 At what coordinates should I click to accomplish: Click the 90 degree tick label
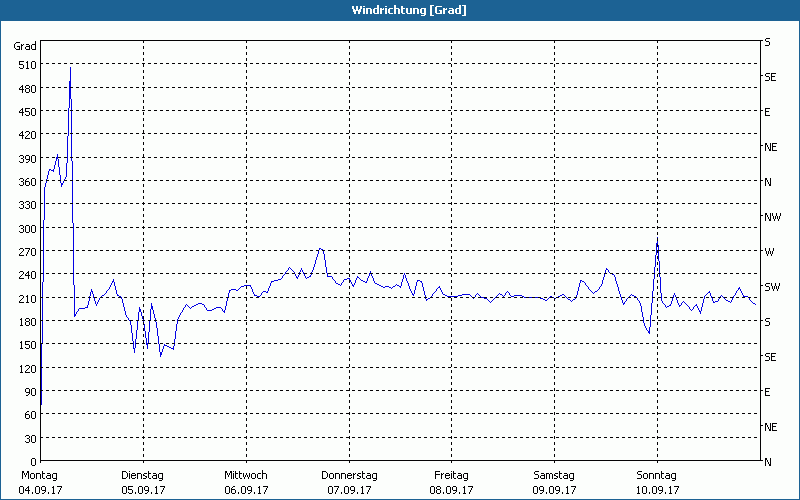pos(31,392)
